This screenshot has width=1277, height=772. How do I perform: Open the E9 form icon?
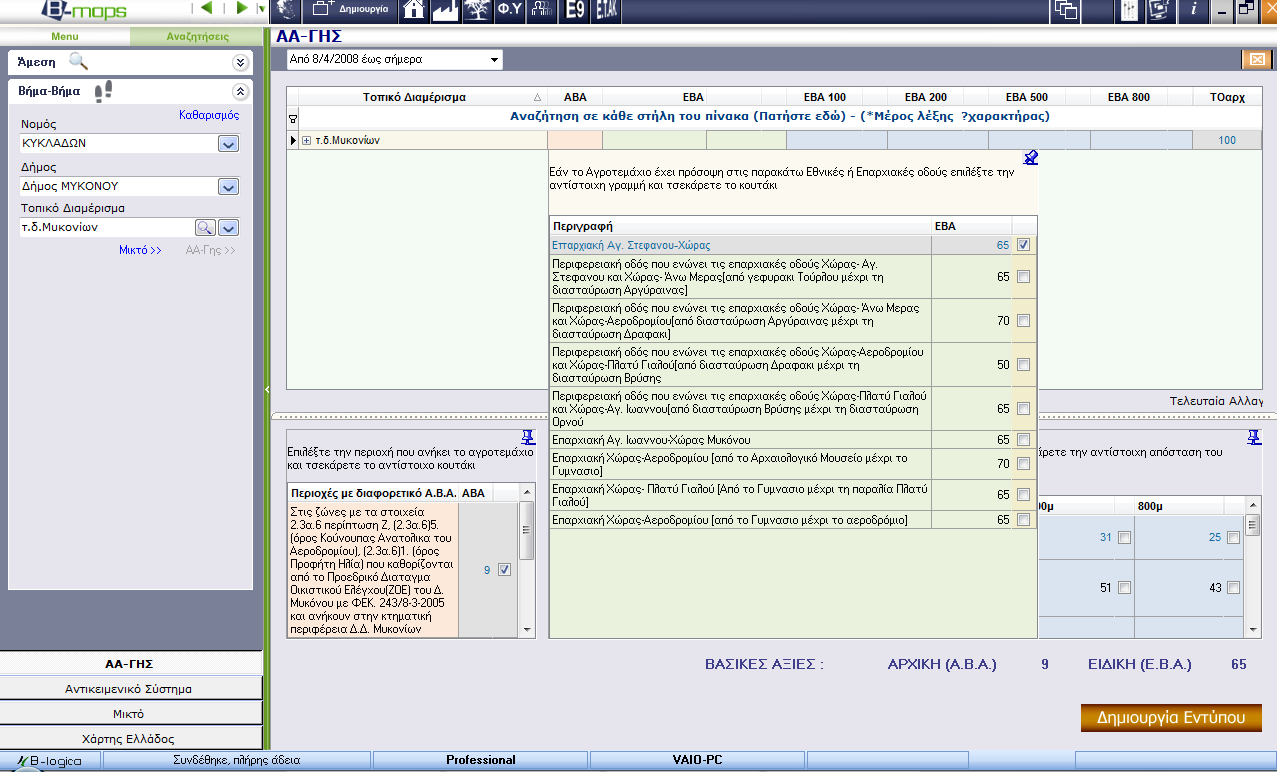click(574, 10)
